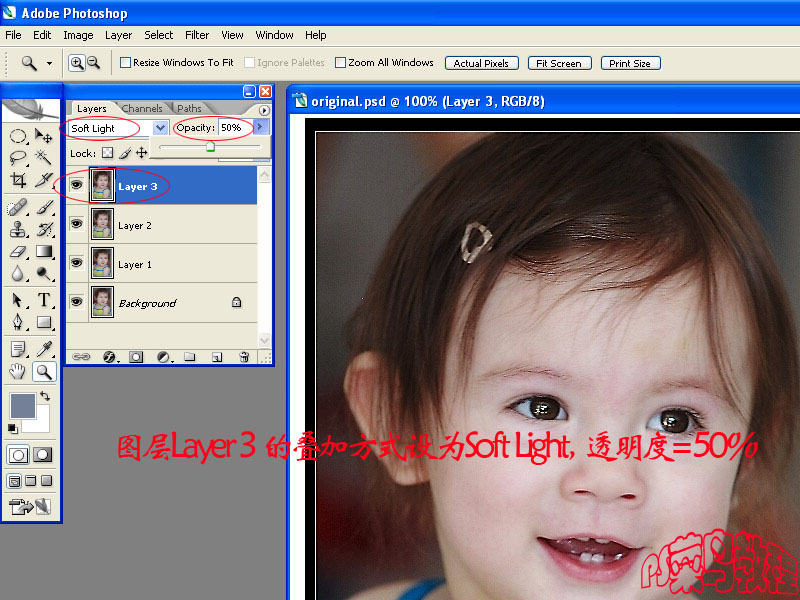Click the Print Size button

coord(631,63)
